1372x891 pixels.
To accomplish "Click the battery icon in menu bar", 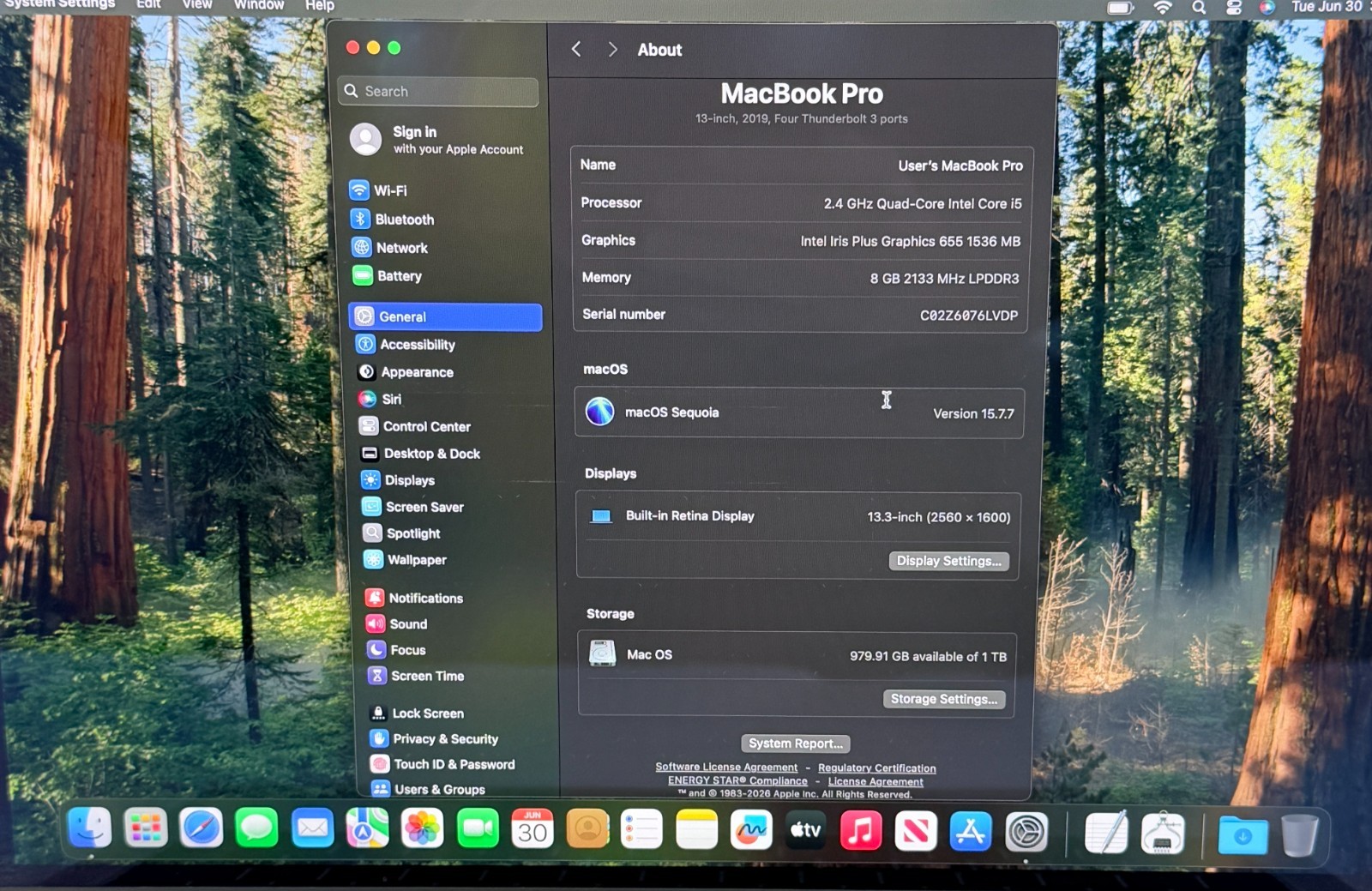I will (1120, 8).
